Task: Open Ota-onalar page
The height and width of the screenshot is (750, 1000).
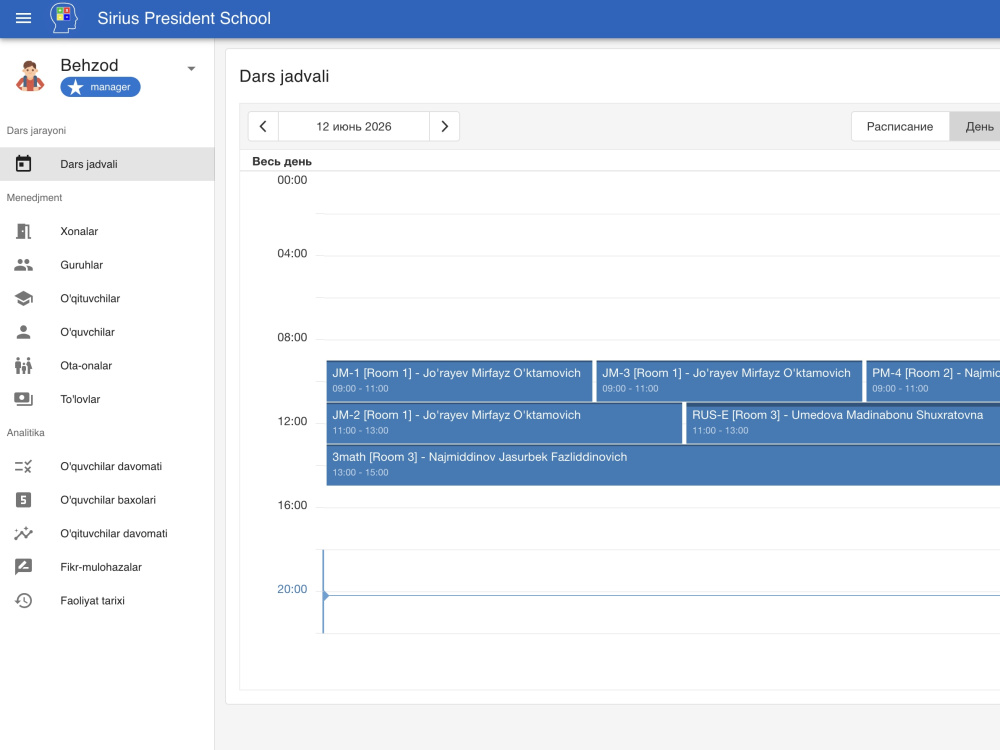Action: click(107, 365)
